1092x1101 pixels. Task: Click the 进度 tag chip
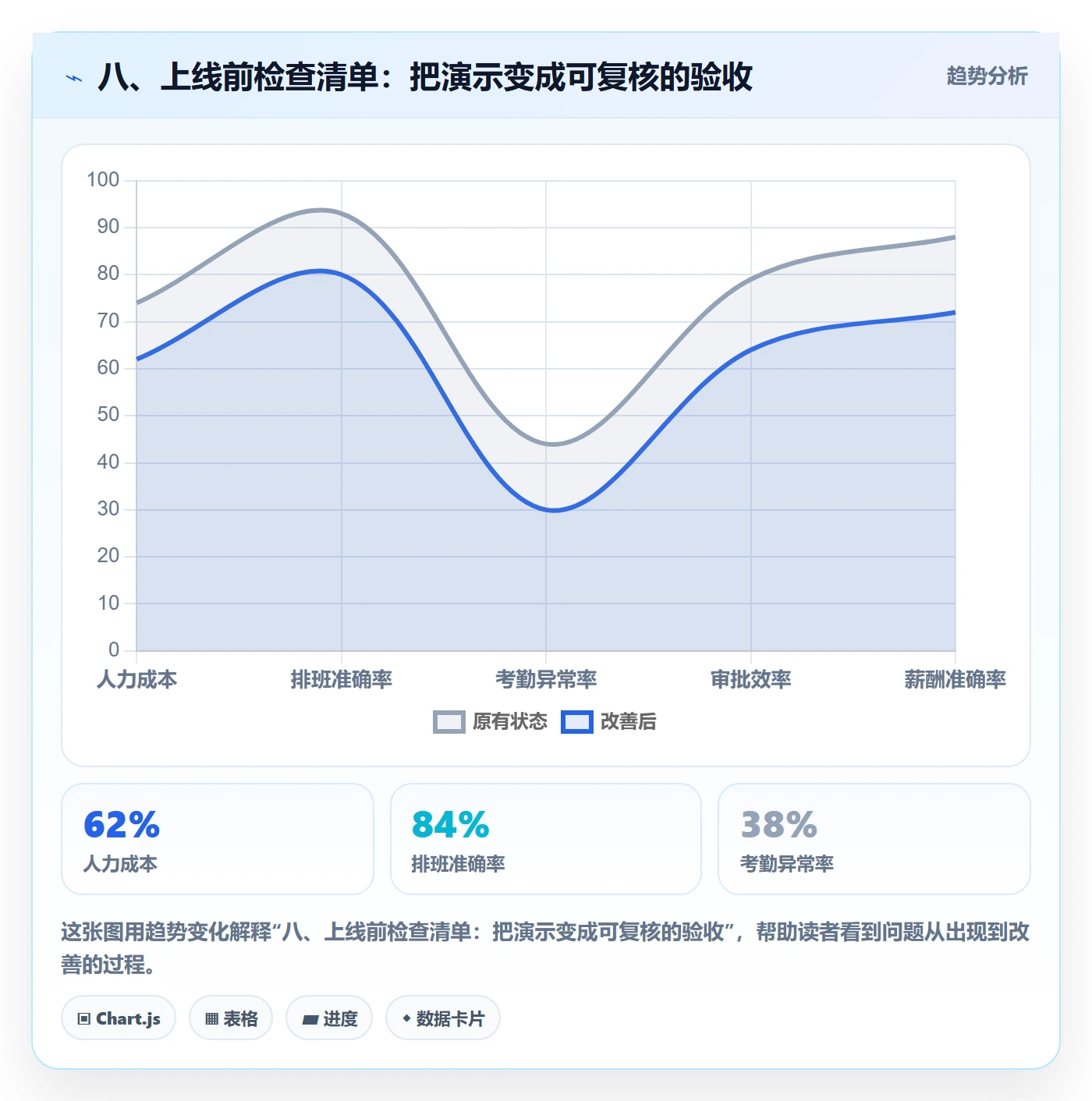point(329,1018)
